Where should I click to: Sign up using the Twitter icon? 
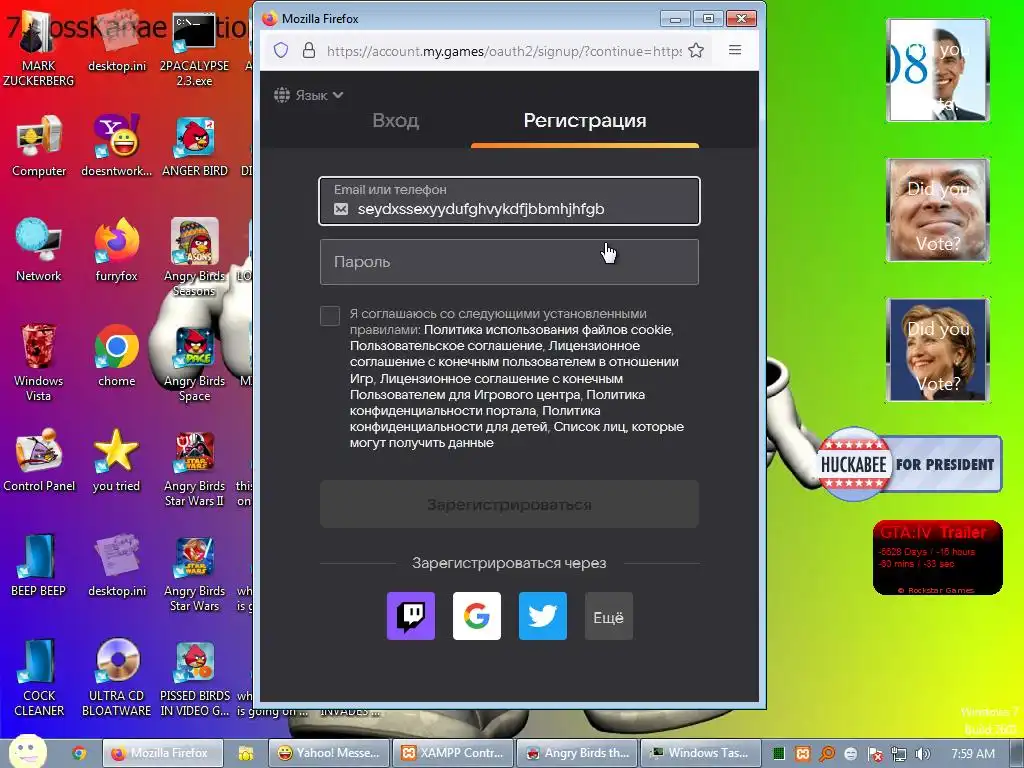click(543, 616)
